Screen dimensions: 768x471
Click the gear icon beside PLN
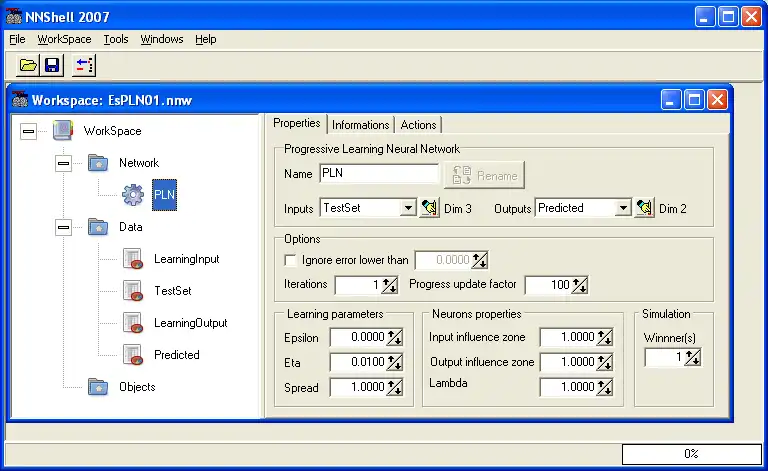tap(133, 195)
